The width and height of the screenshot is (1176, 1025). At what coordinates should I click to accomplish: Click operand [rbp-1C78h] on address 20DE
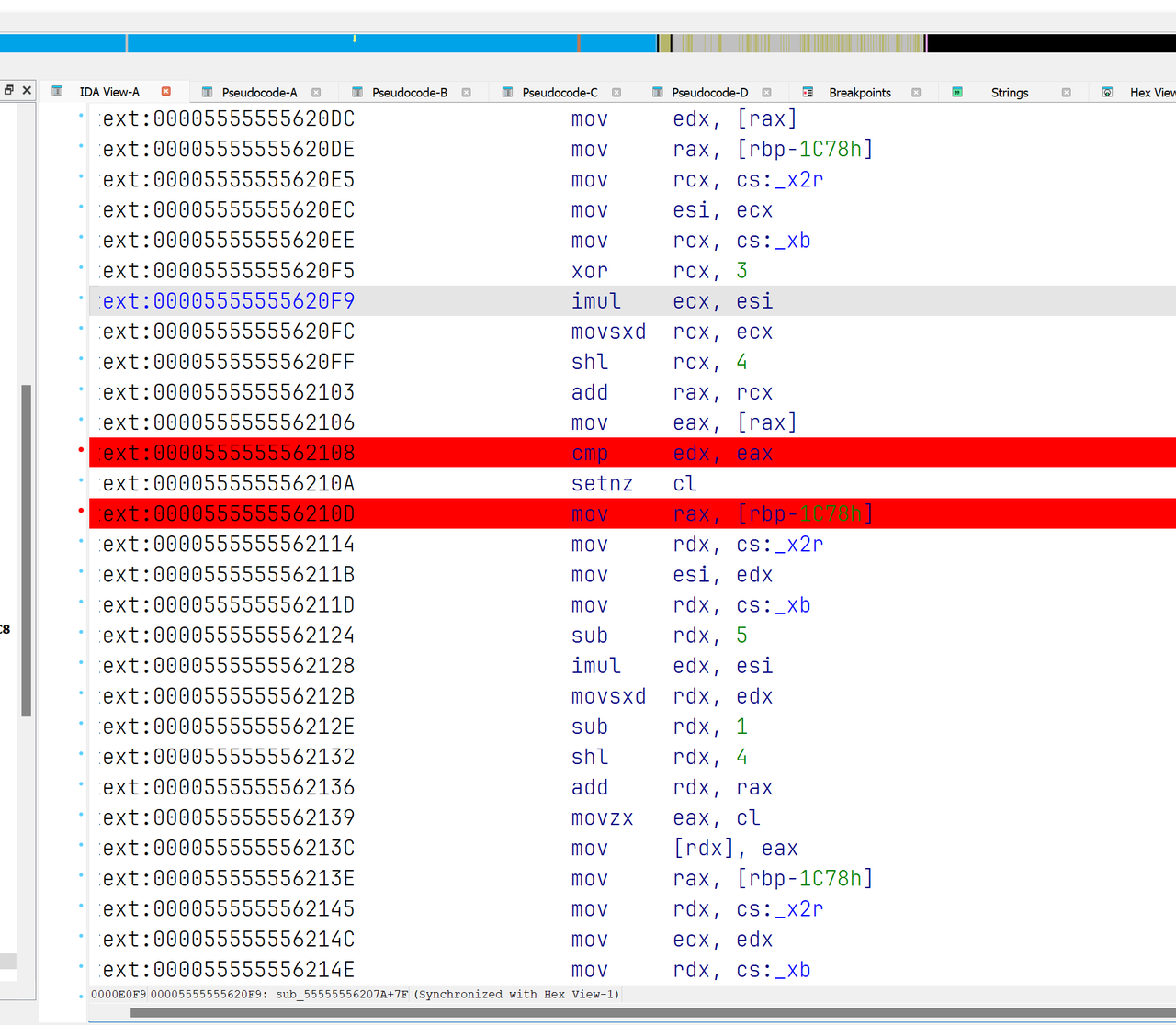[804, 149]
